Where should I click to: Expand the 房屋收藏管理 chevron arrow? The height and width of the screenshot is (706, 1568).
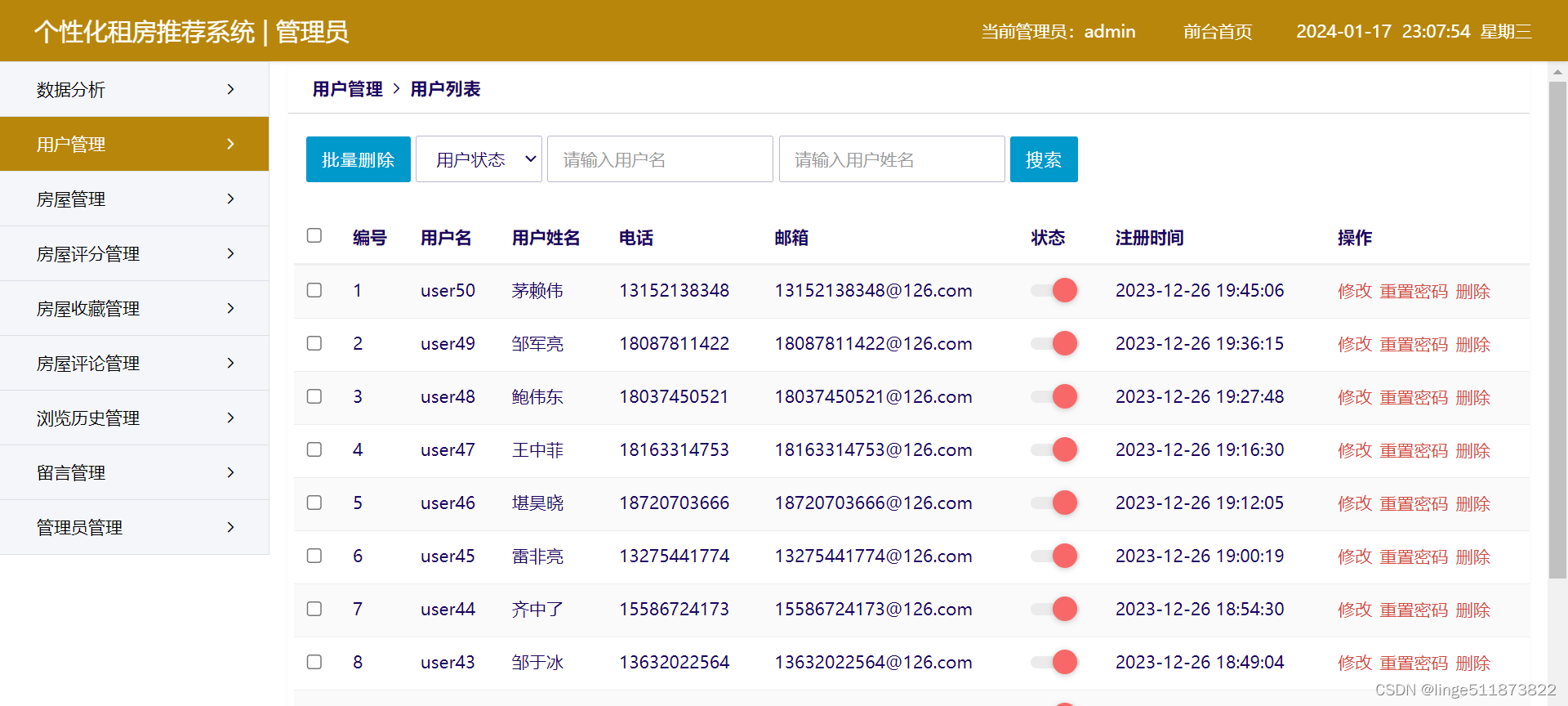(230, 308)
